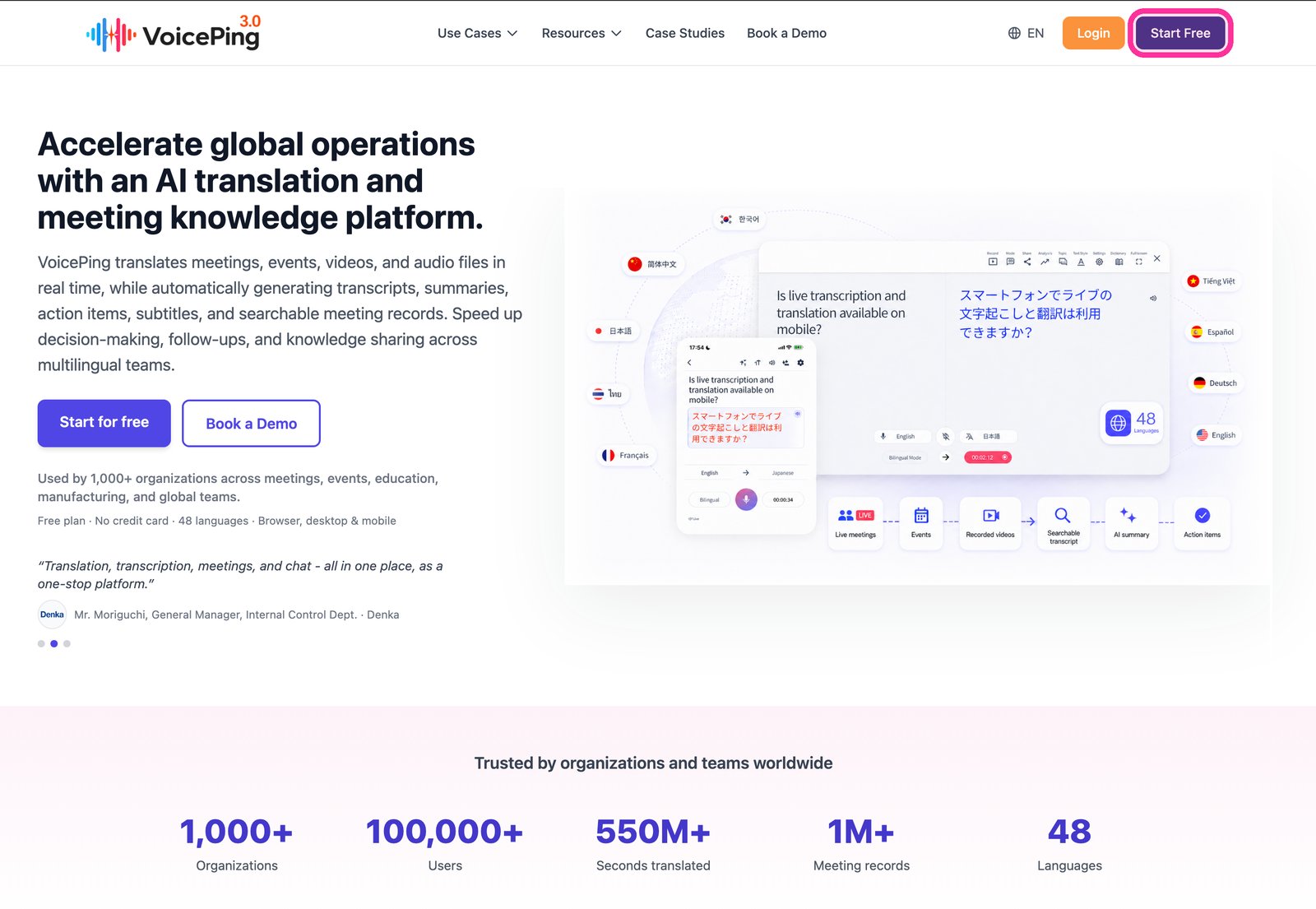Viewport: 1316px width, 909px height.
Task: Click the Mr. Moriguchi attribution text
Action: (x=237, y=615)
